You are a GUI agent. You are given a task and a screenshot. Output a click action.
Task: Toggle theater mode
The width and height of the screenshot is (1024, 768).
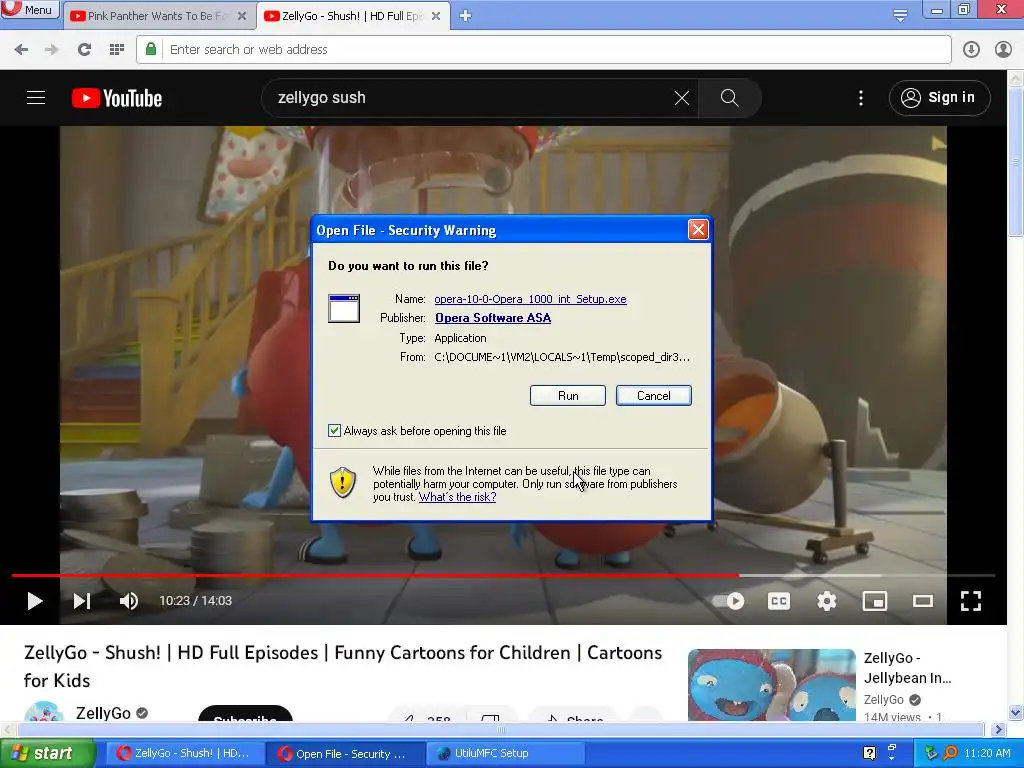(923, 601)
